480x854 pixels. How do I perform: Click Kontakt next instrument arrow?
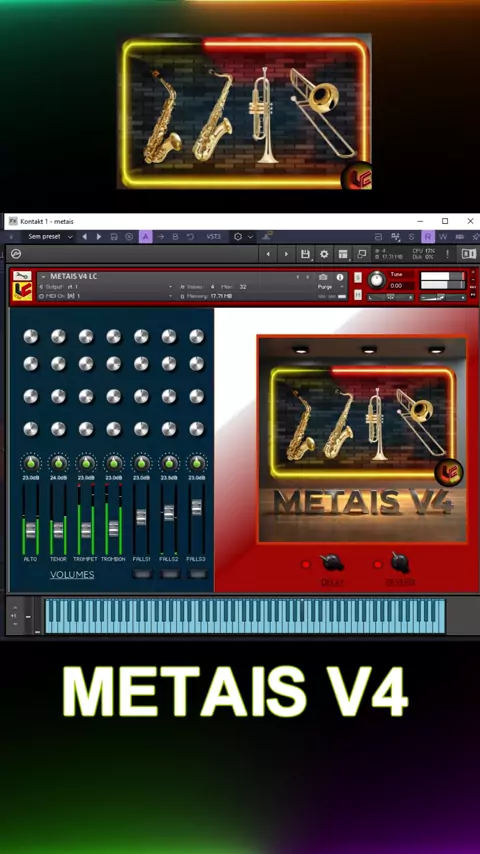pyautogui.click(x=286, y=254)
